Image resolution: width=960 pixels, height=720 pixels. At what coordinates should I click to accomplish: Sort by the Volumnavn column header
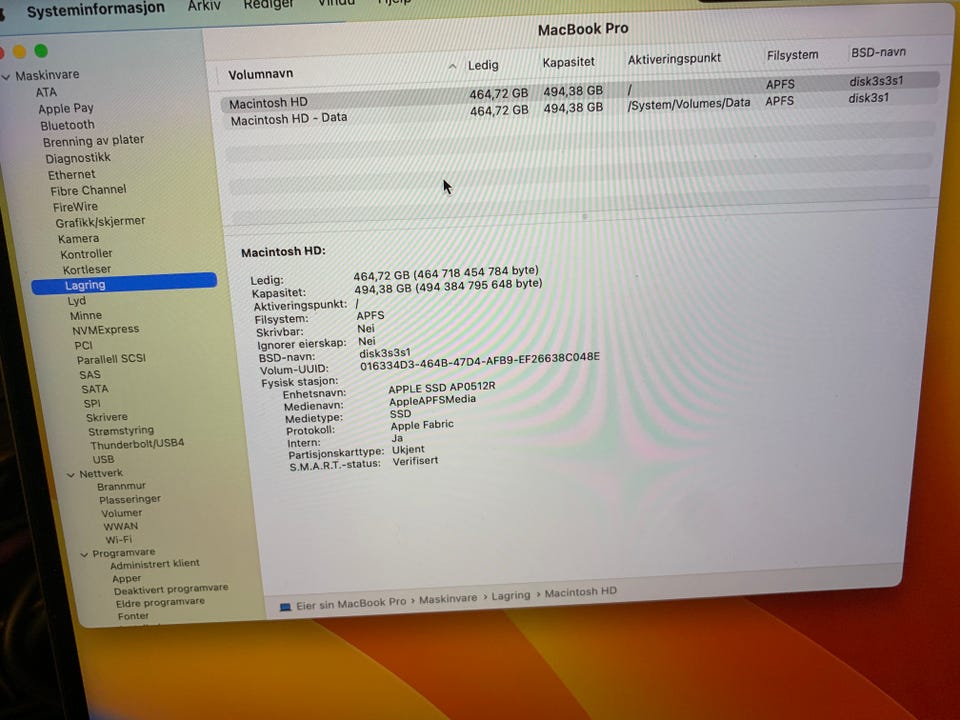(x=260, y=74)
